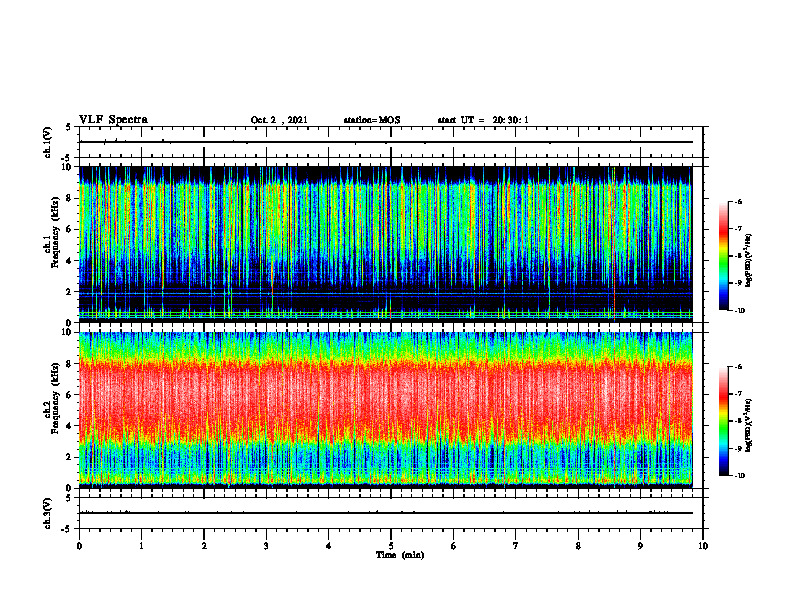This screenshot has height=612, width=792.
Task: Click time axis tick label "8"
Action: point(578,546)
